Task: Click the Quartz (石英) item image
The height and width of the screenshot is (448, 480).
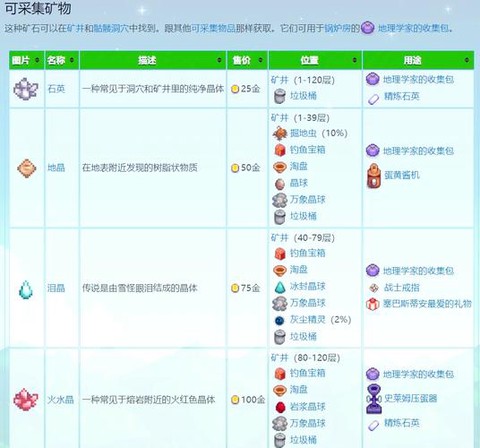Action: [x=26, y=89]
